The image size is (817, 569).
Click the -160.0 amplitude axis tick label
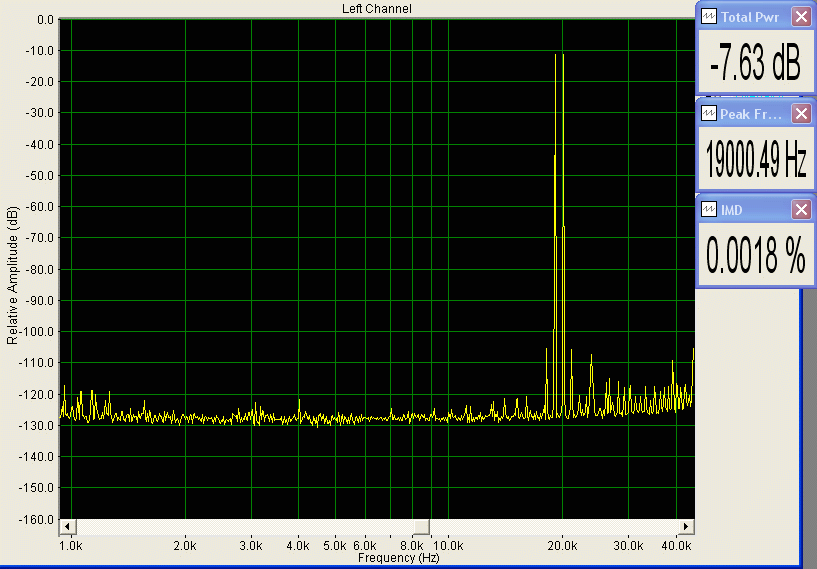click(x=36, y=519)
